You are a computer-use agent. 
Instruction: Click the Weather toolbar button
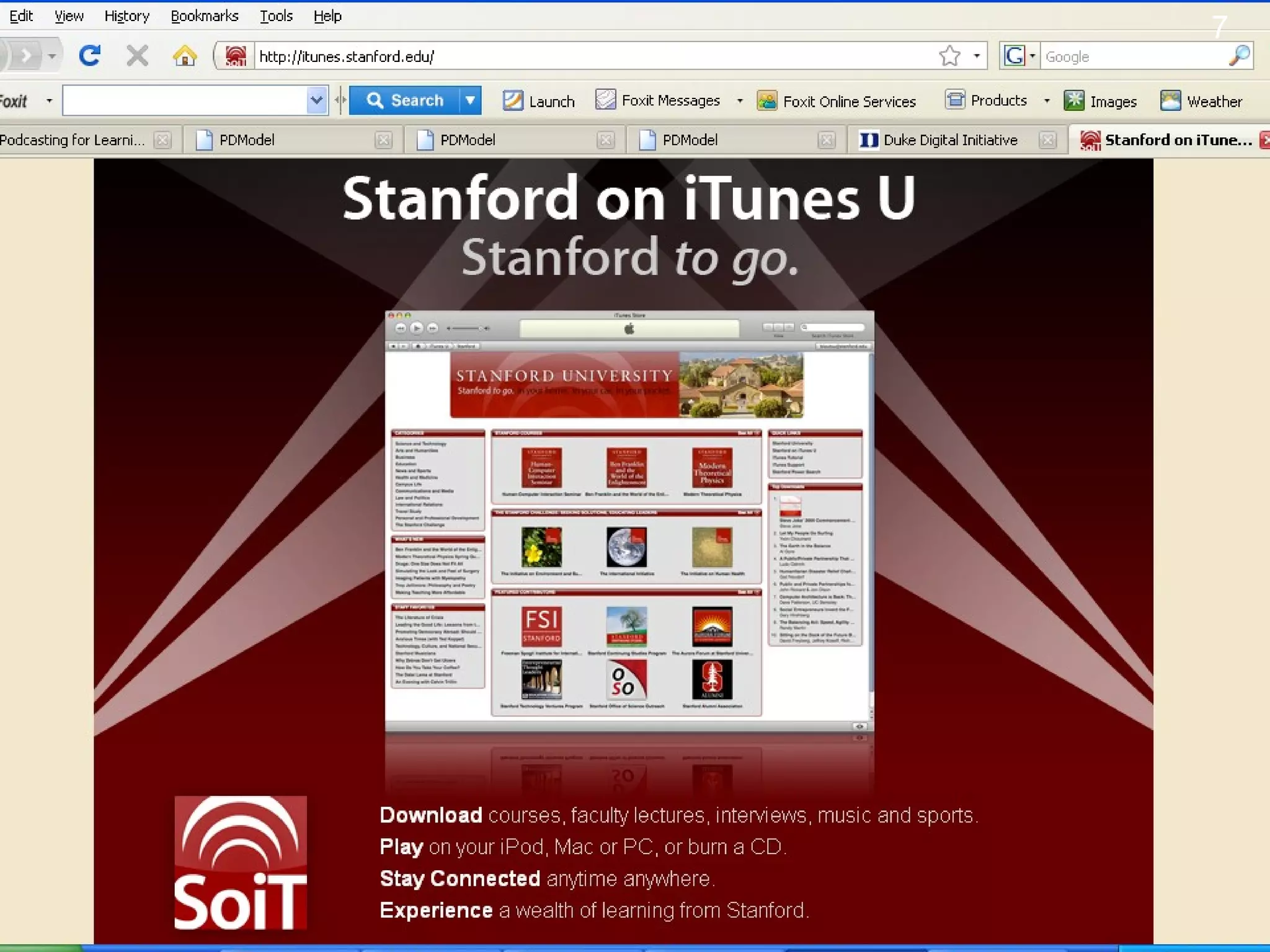(x=1201, y=100)
